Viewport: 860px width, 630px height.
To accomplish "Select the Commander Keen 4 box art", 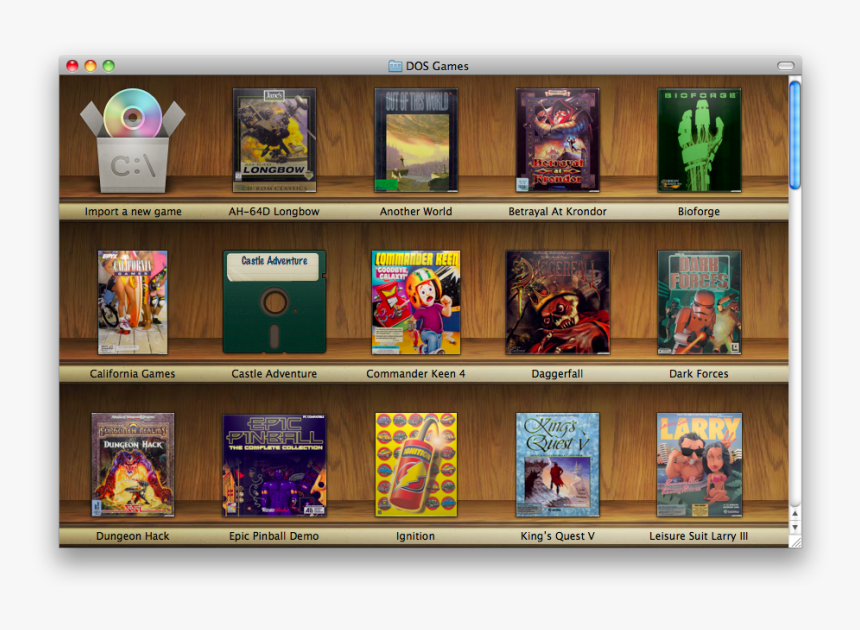I will pos(416,303).
